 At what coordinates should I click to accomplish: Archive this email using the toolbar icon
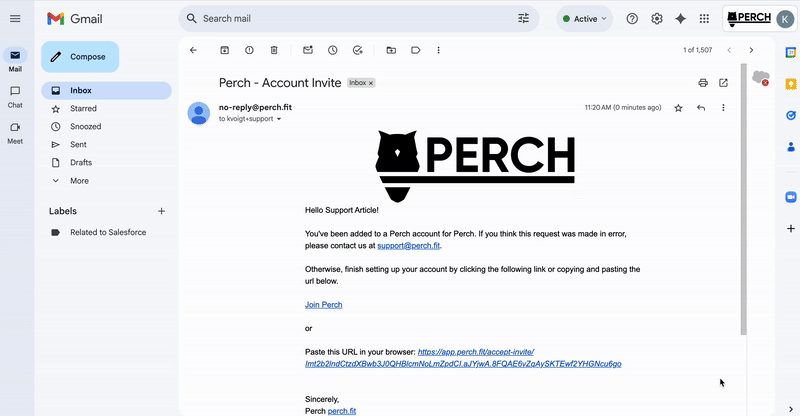[x=224, y=50]
